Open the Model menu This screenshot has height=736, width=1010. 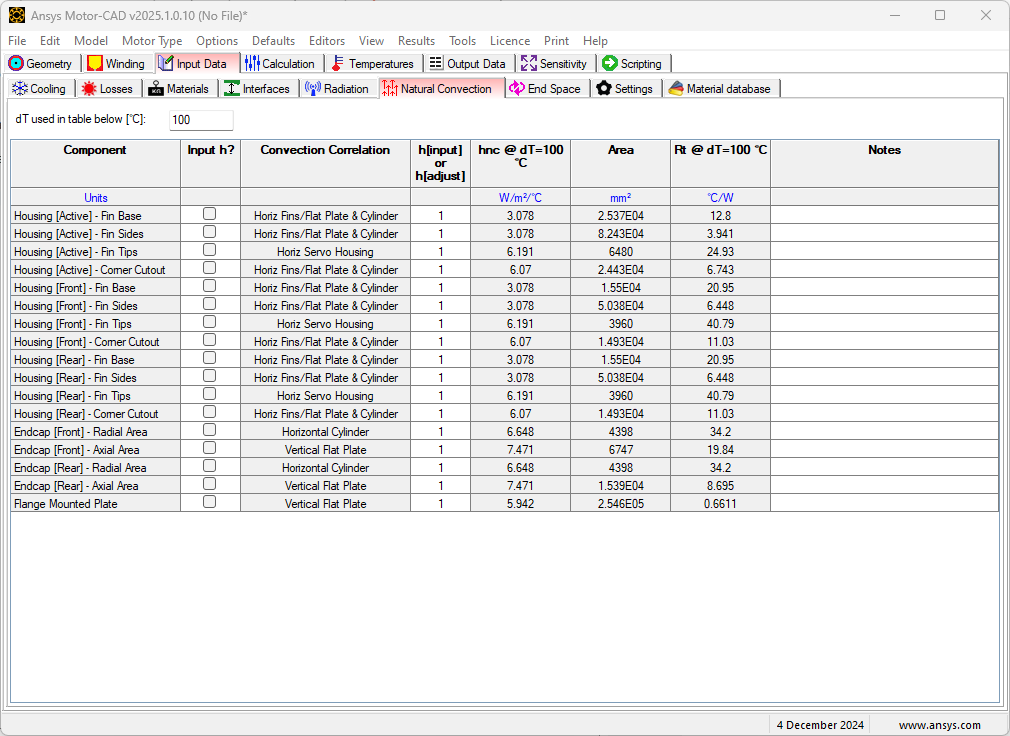click(x=91, y=41)
